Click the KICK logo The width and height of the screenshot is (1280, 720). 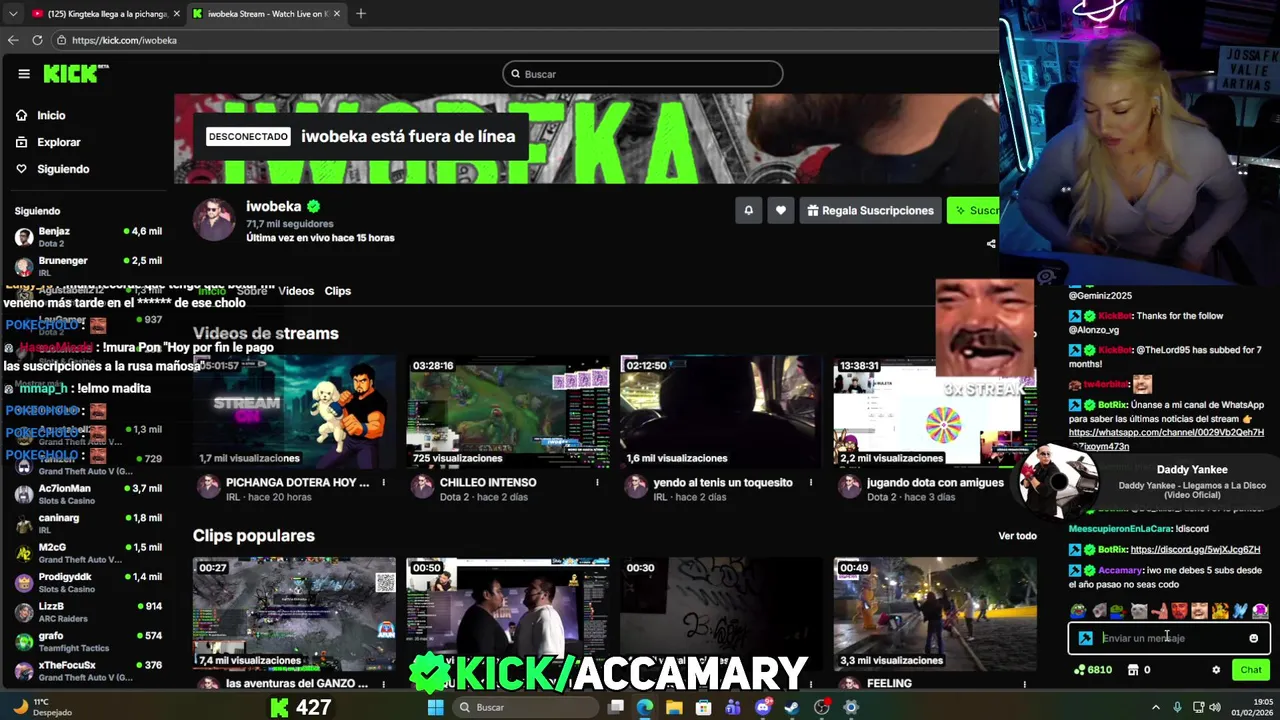(75, 73)
